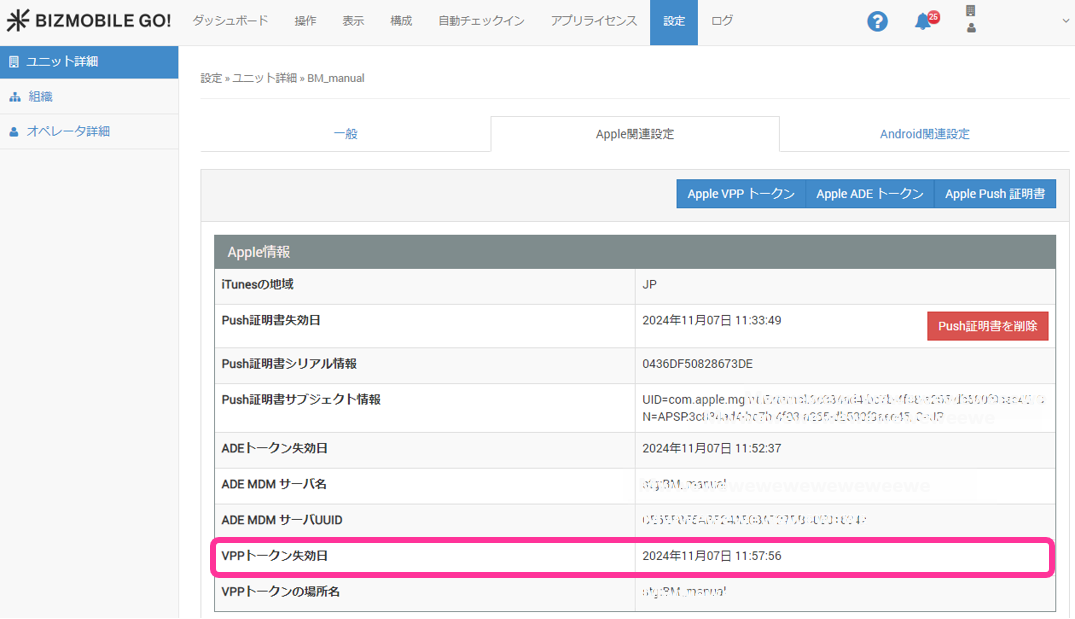The height and width of the screenshot is (619, 1075).
Task: Open the ダッシュボード menu
Action: point(230,22)
